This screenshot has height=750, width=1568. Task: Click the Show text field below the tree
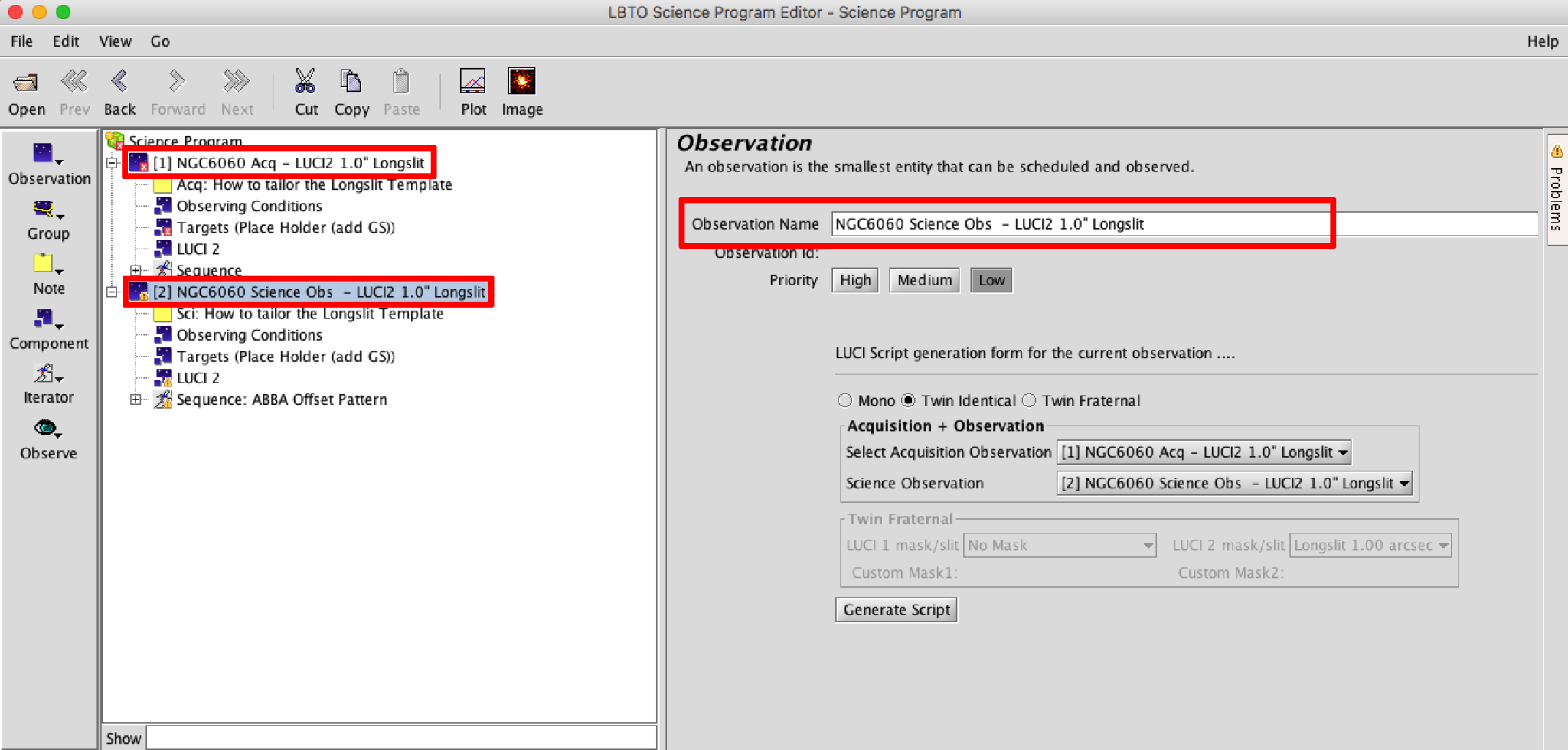click(401, 738)
